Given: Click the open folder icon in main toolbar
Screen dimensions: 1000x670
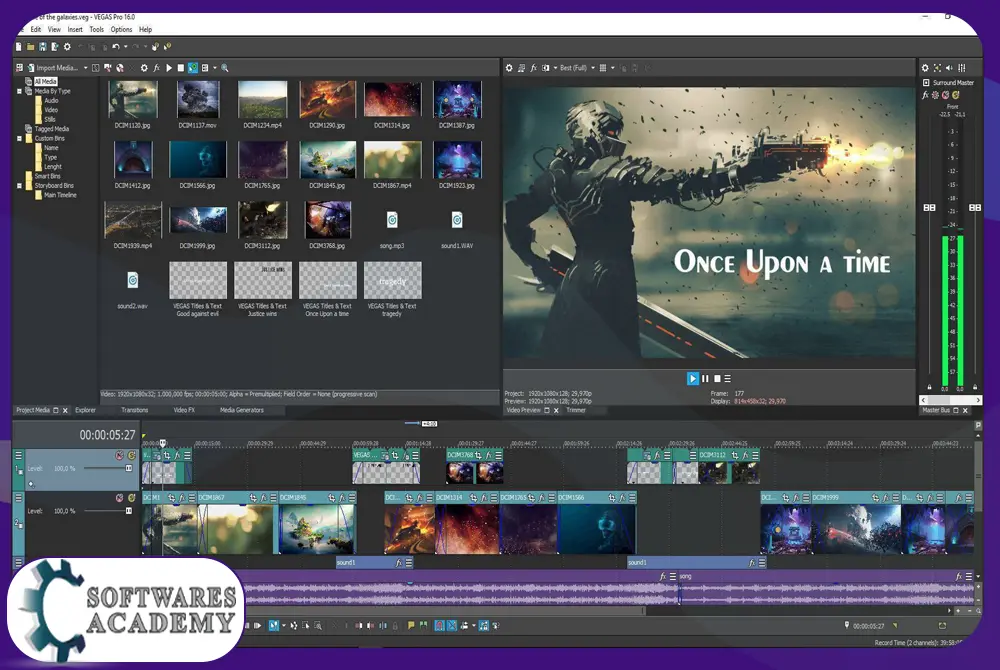Looking at the screenshot, I should click(30, 47).
